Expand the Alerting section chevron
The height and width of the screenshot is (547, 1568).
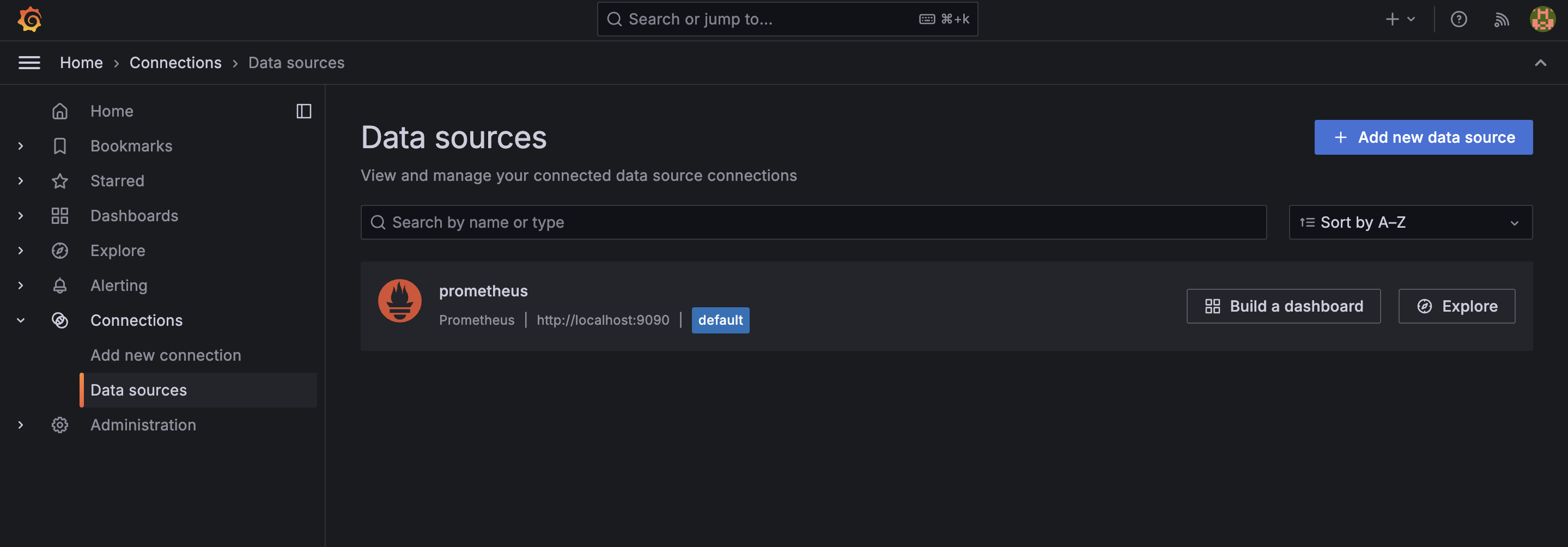pyautogui.click(x=21, y=285)
